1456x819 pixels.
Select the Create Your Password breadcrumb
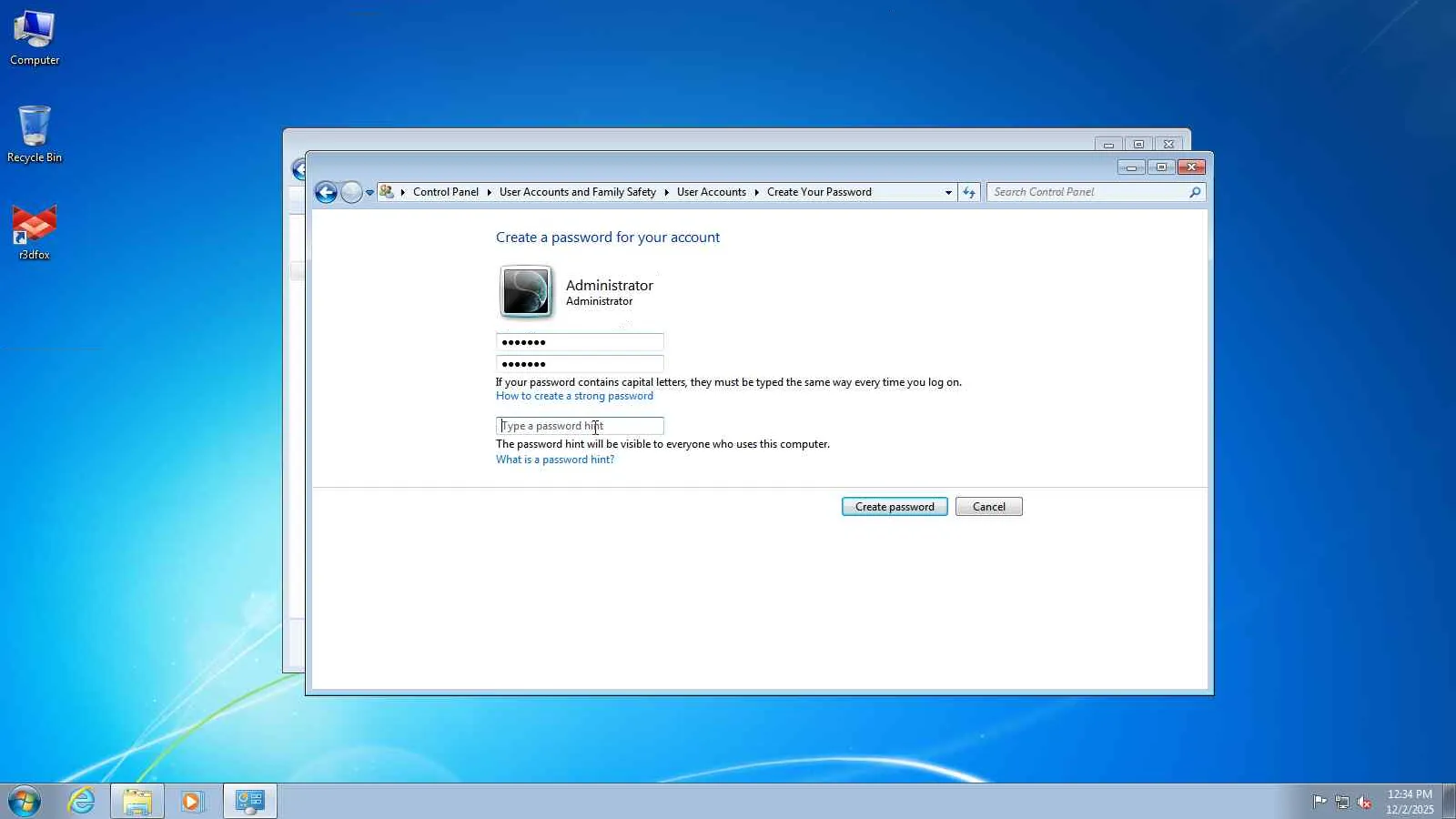819,192
